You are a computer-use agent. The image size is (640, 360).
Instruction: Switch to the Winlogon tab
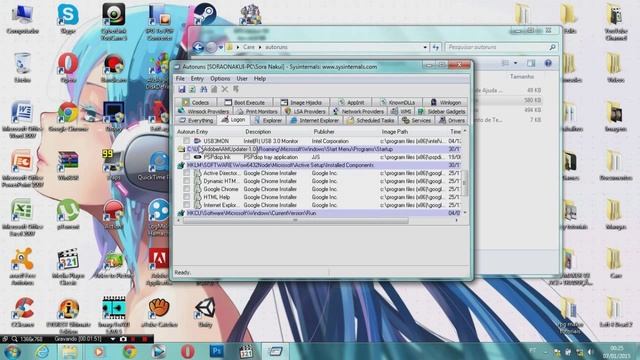446,102
